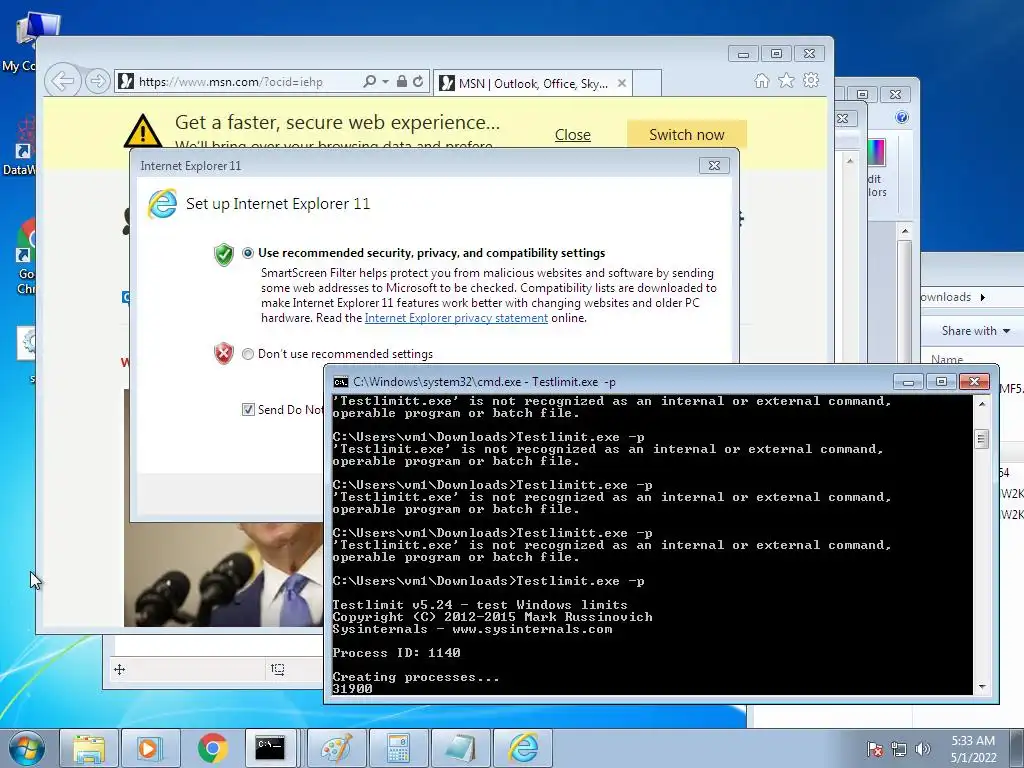Launch Google Chrome from taskbar

click(212, 748)
